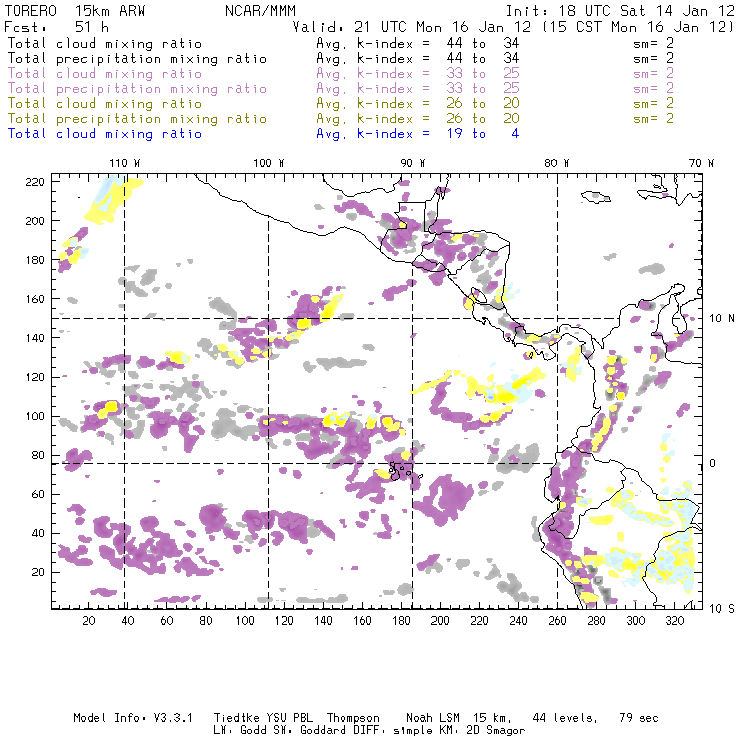This screenshot has width=740, height=740.
Task: Click the "Valid: 21 UTC Mon 16 Jan 12" text
Action: (x=412, y=26)
